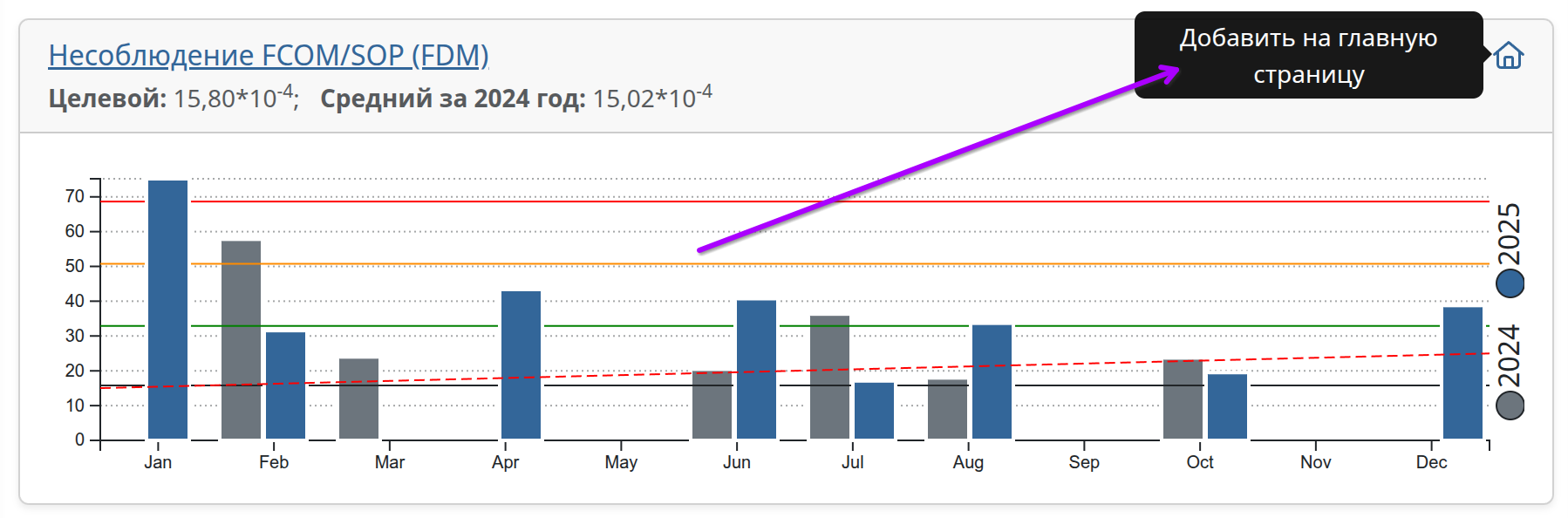This screenshot has height=518, width=1568.
Task: Click the 2024 legend label text
Action: tap(1510, 356)
